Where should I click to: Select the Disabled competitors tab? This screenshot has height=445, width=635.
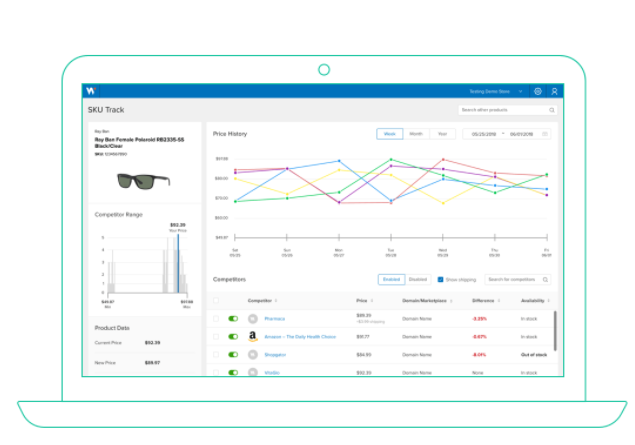pyautogui.click(x=418, y=279)
